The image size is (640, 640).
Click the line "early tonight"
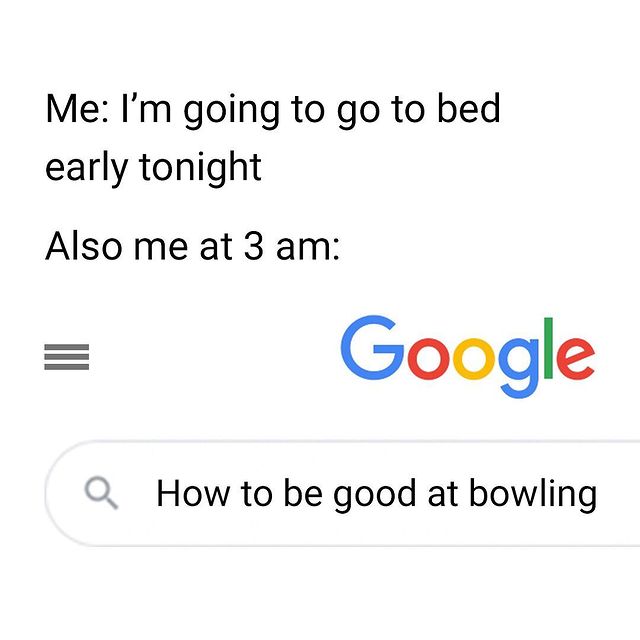[x=153, y=168]
